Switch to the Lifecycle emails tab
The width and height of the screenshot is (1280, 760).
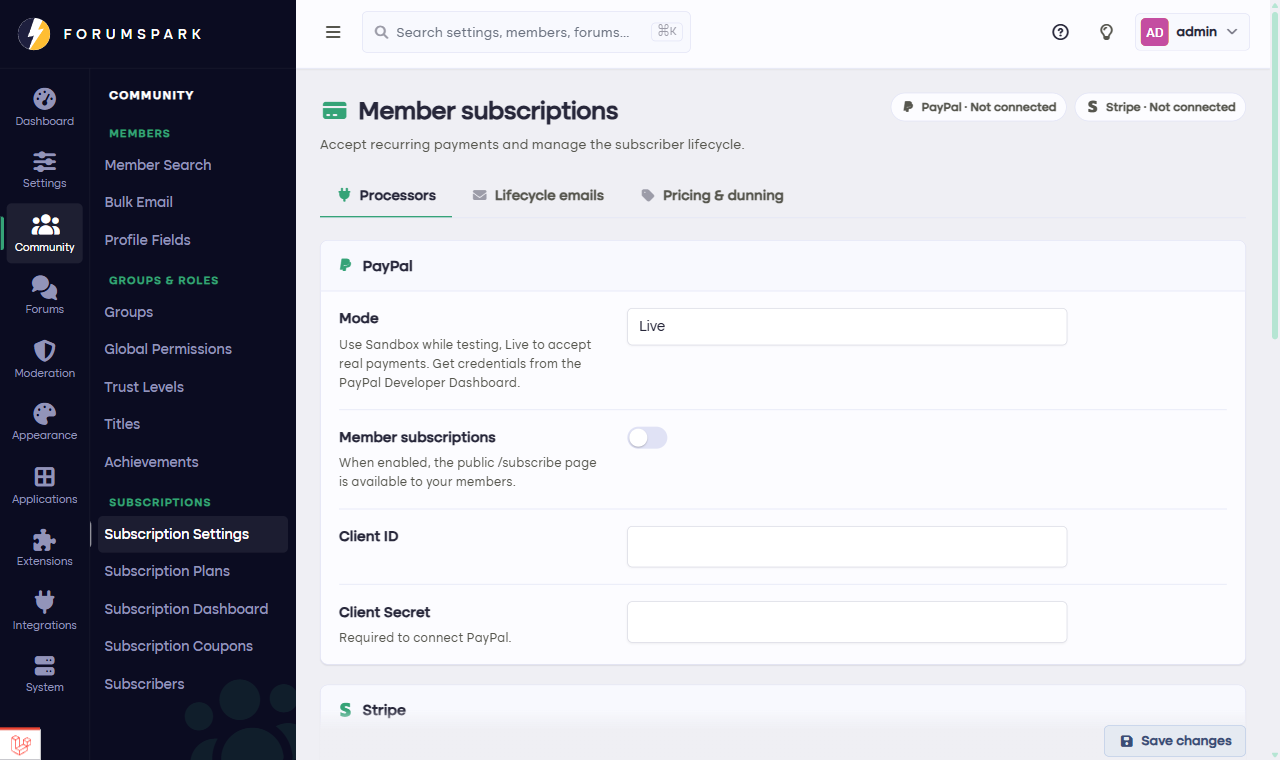538,195
